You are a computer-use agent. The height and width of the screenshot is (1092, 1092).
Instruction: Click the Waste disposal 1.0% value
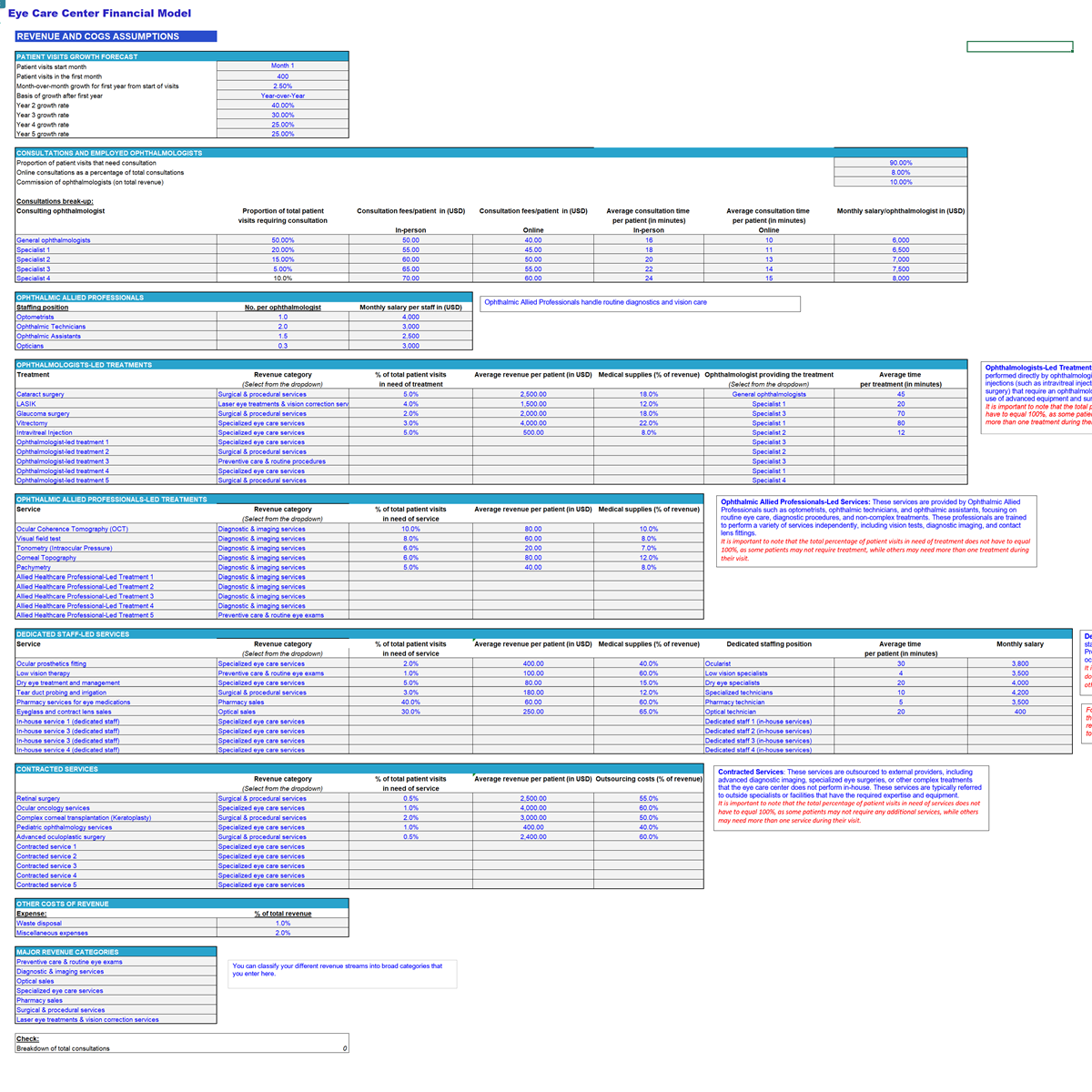coord(282,923)
